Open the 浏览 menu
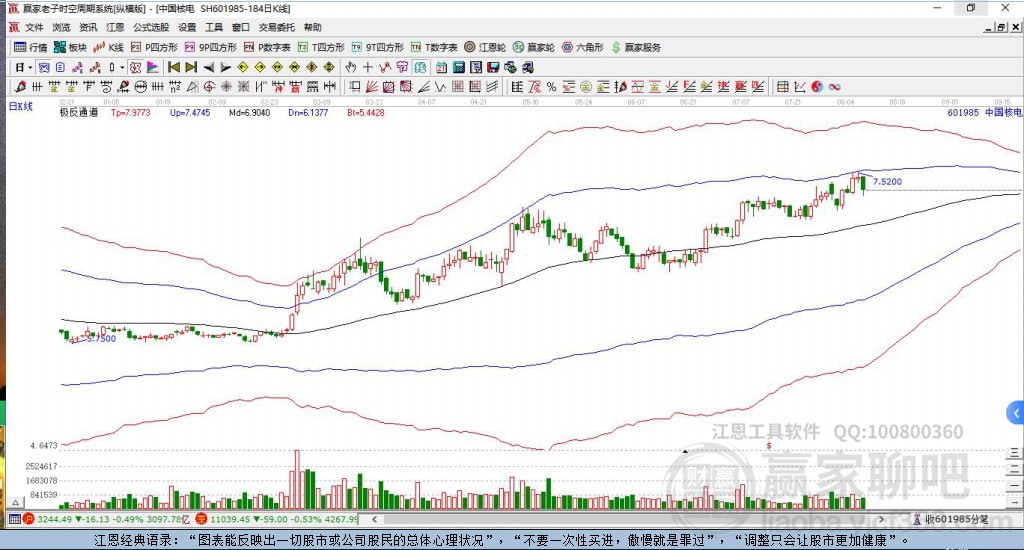The image size is (1024, 550). pos(61,27)
